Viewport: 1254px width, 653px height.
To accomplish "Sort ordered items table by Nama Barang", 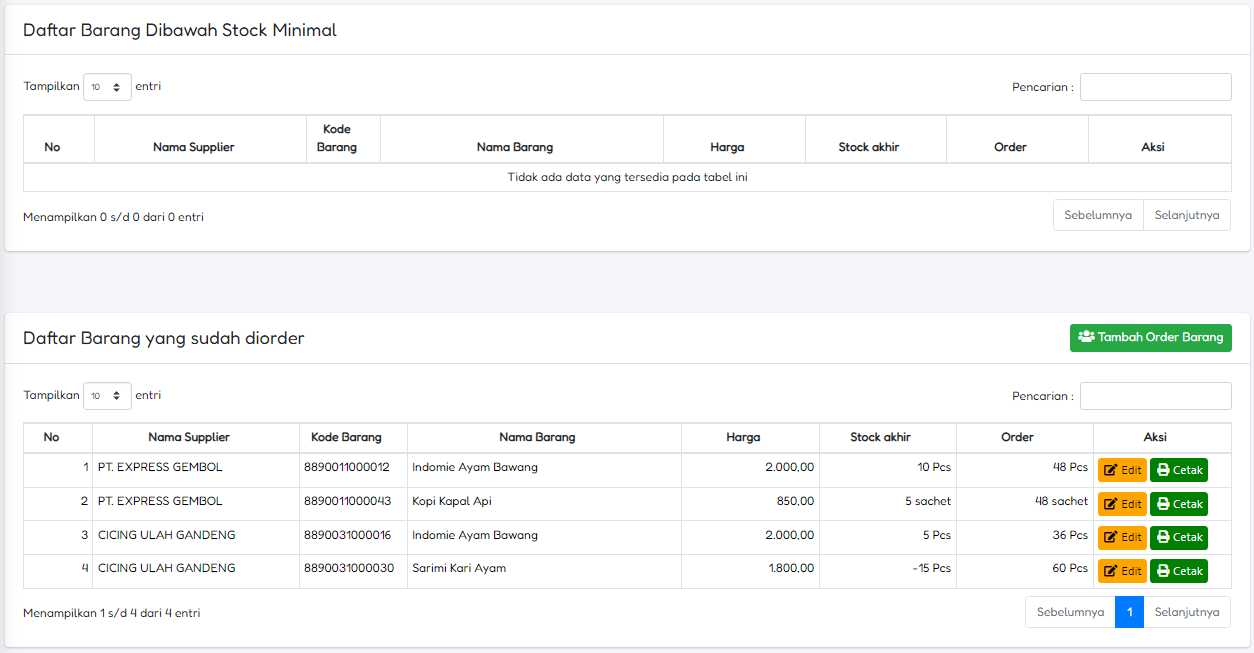I will (x=544, y=437).
